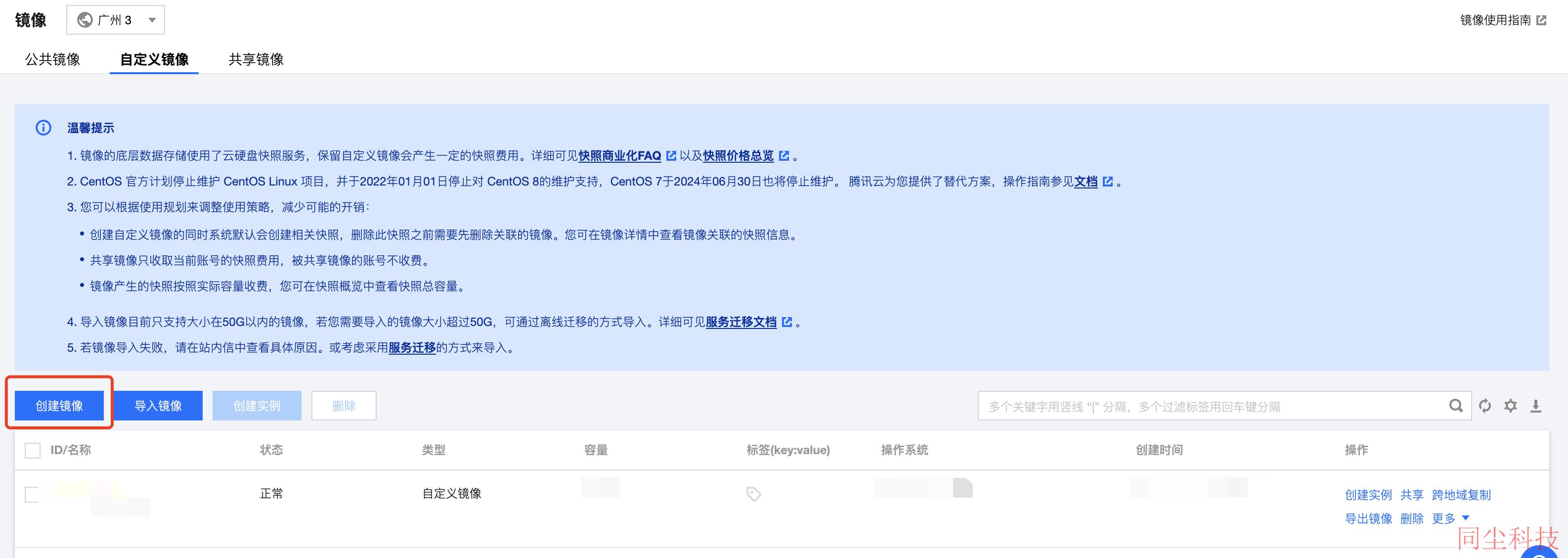Open list settings gear icon
Screen dimensions: 1568x558
[x=1511, y=406]
